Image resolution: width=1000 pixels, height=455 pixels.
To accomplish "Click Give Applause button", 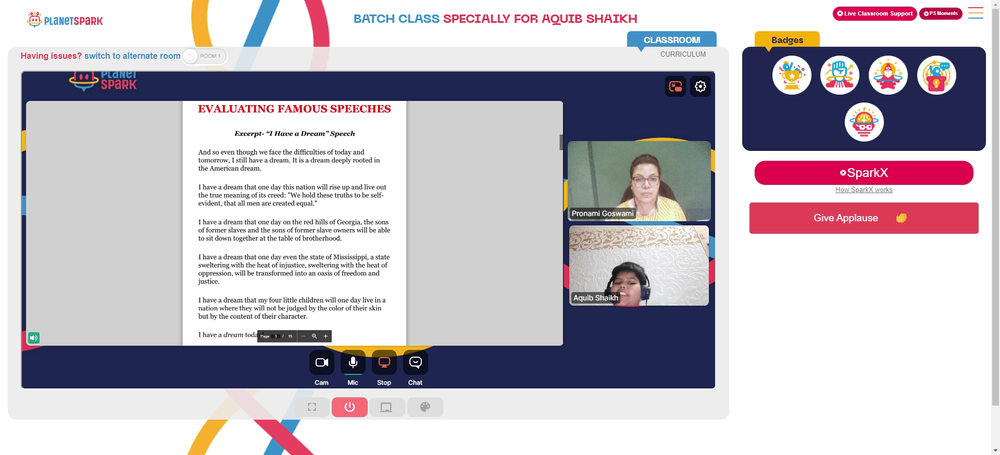I will pos(864,218).
